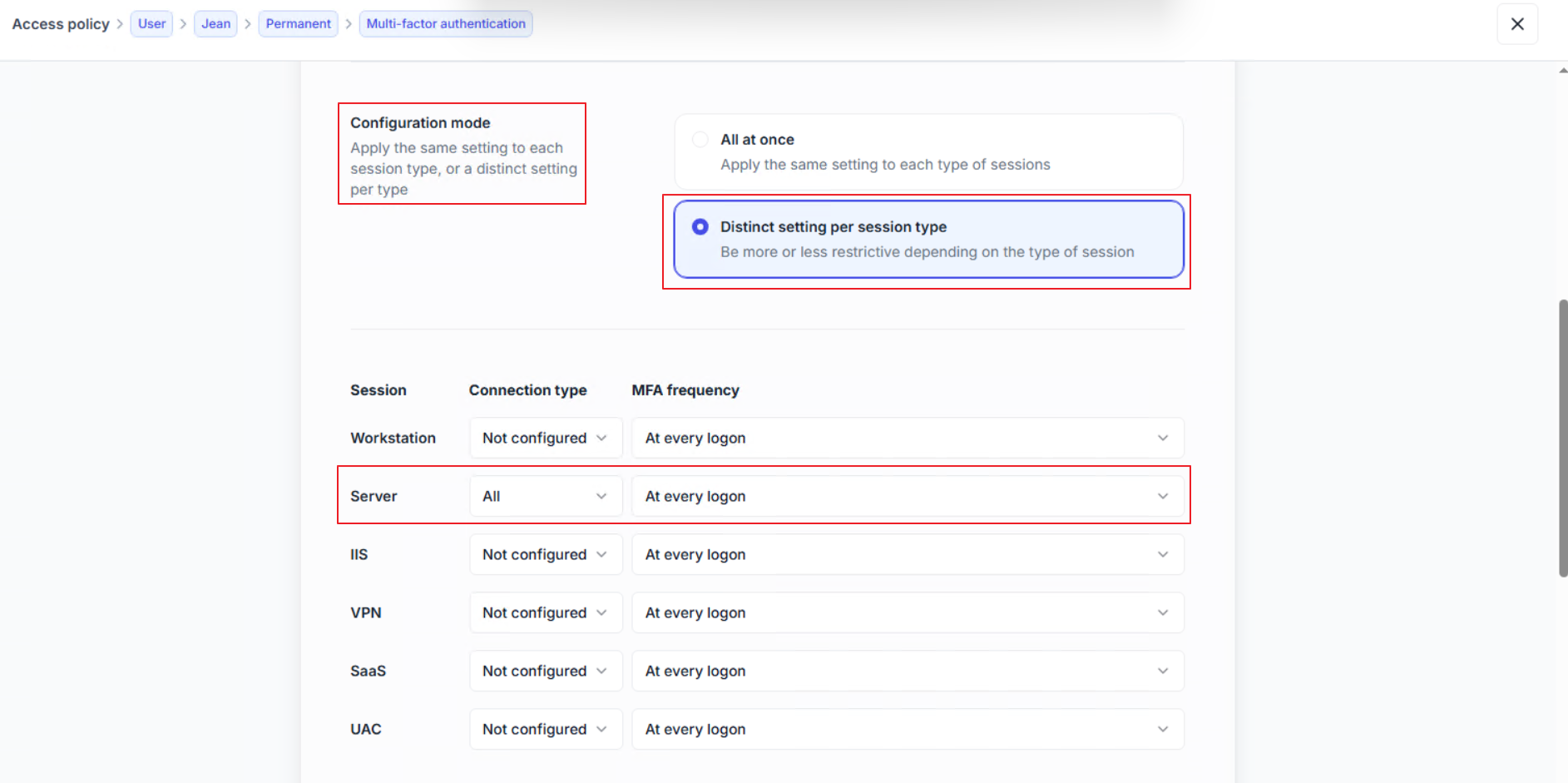This screenshot has width=1568, height=783.
Task: Open SaaS connection type dropdown
Action: [545, 671]
